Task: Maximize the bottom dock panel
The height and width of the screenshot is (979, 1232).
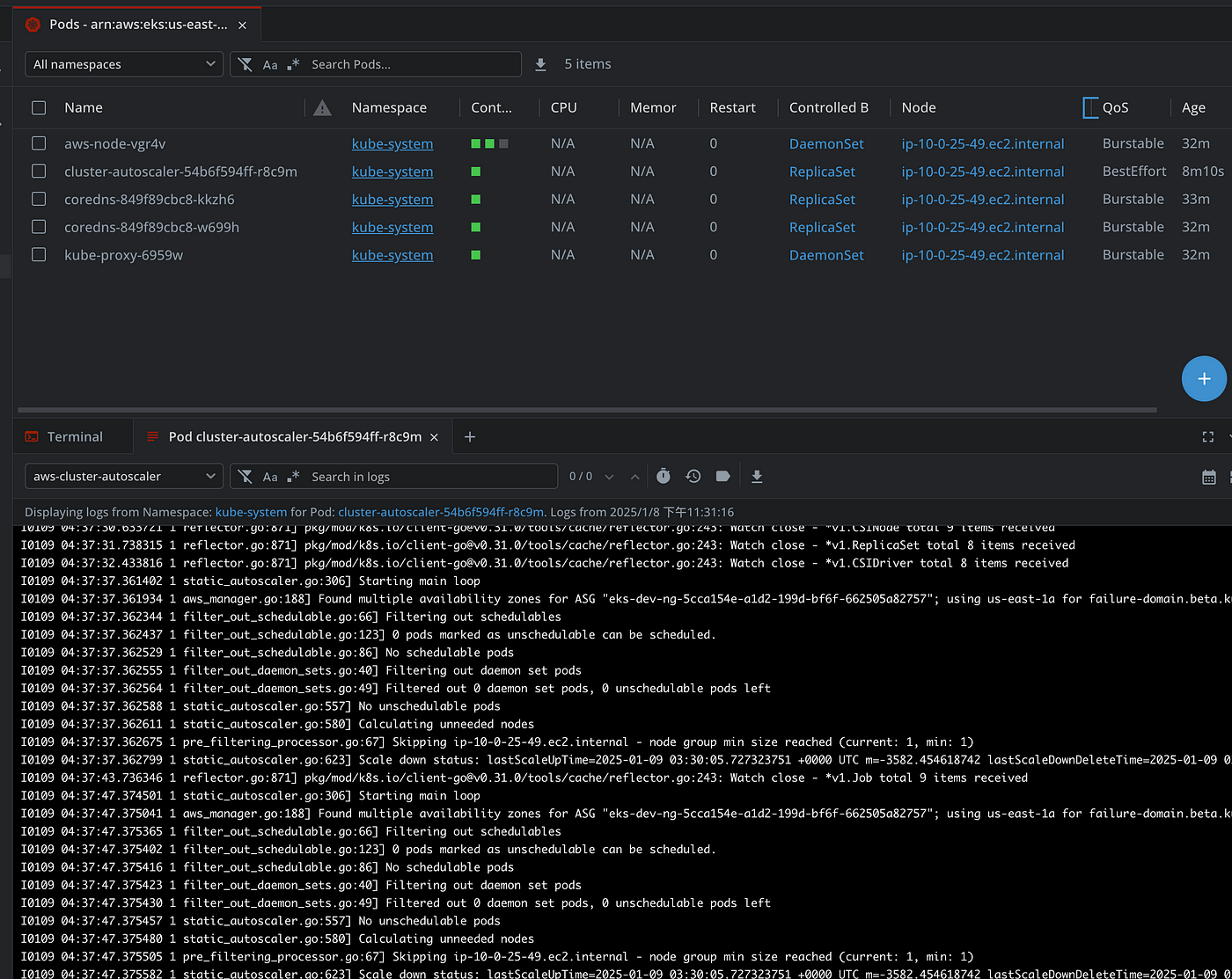Action: 1208,437
